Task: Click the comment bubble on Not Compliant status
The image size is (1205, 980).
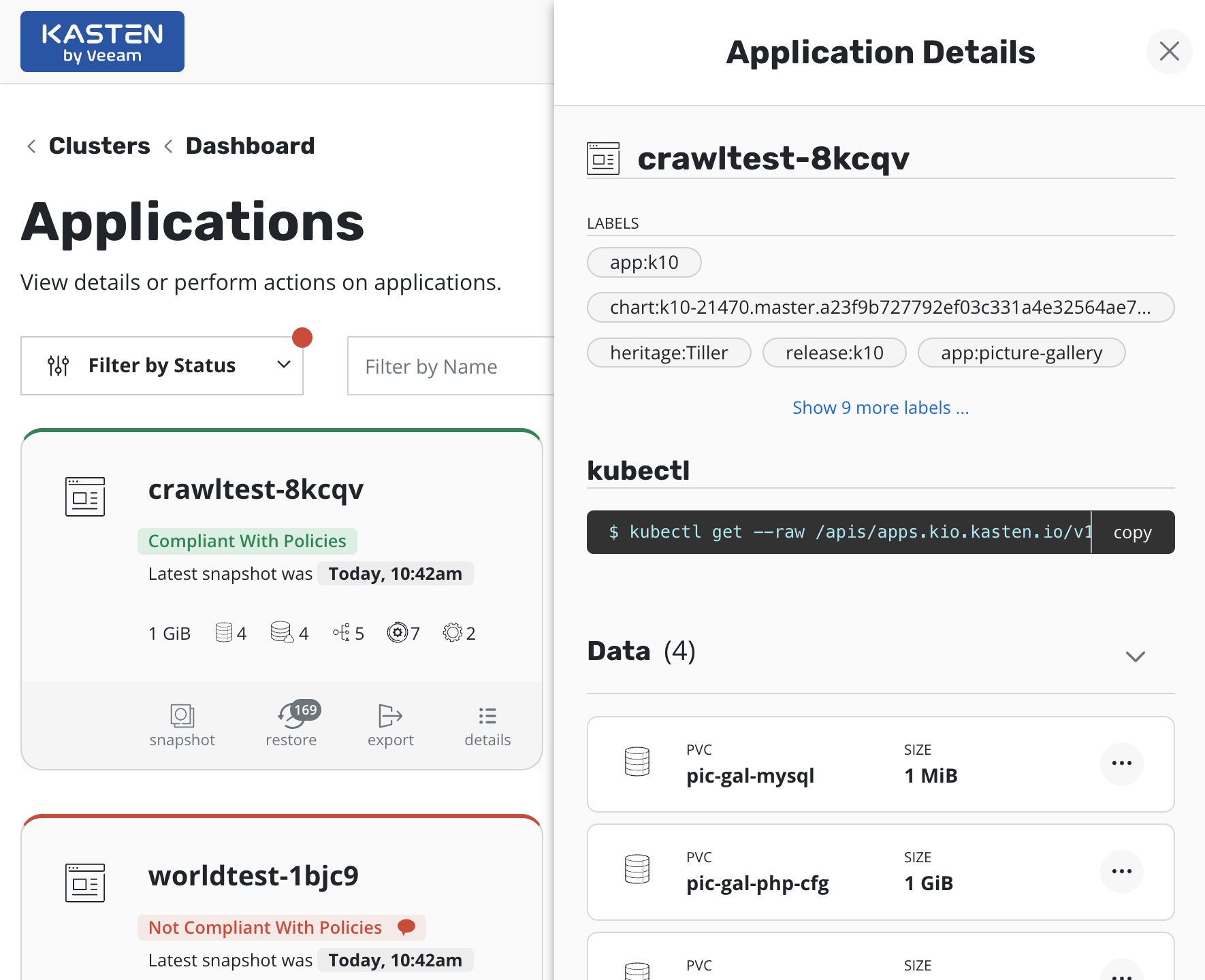Action: [x=406, y=927]
